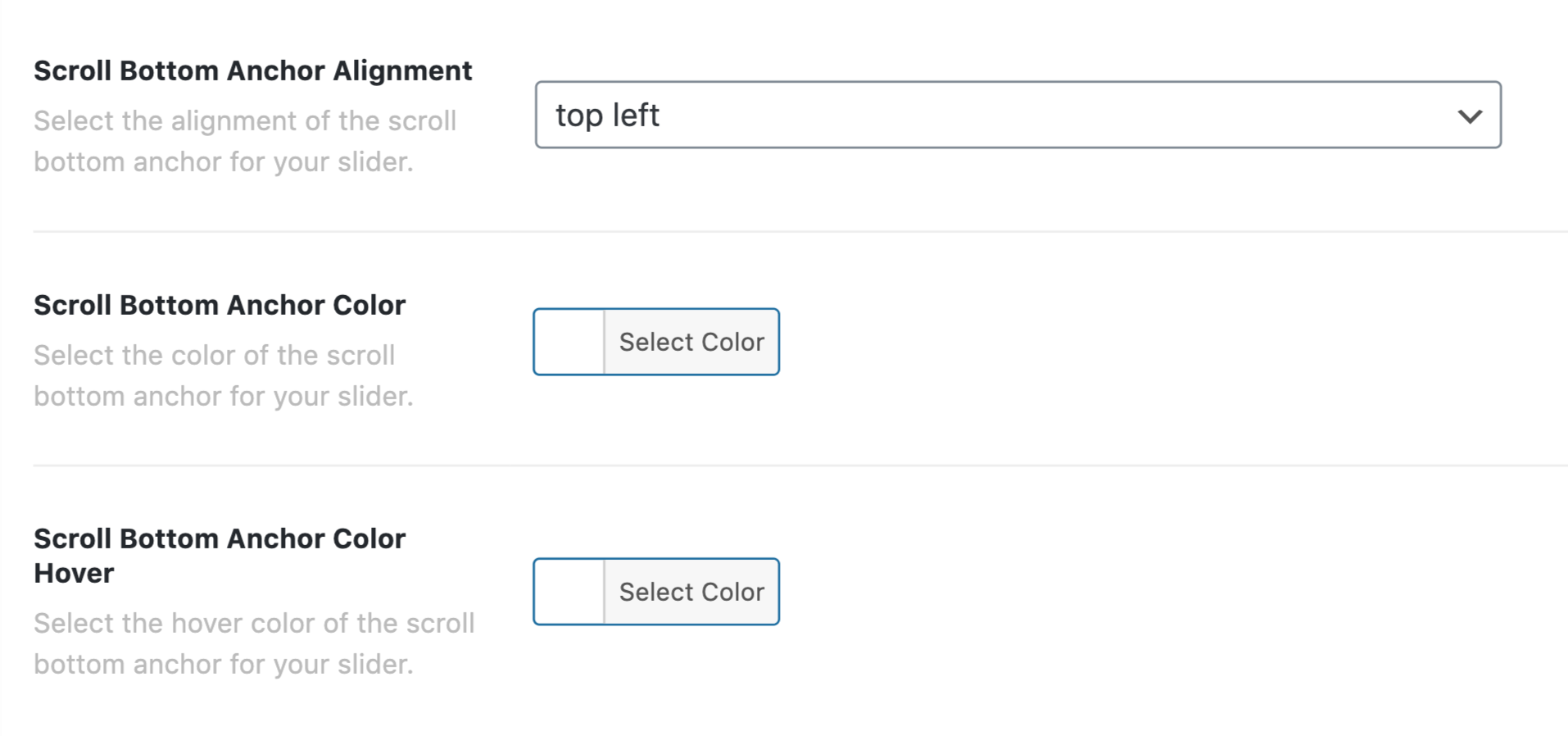
Task: Click the alignment description text
Action: (245, 140)
